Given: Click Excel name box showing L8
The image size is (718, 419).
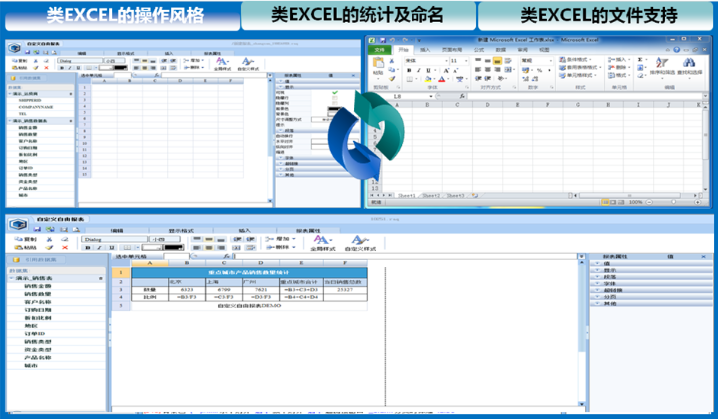Looking at the screenshot, I should (x=409, y=96).
